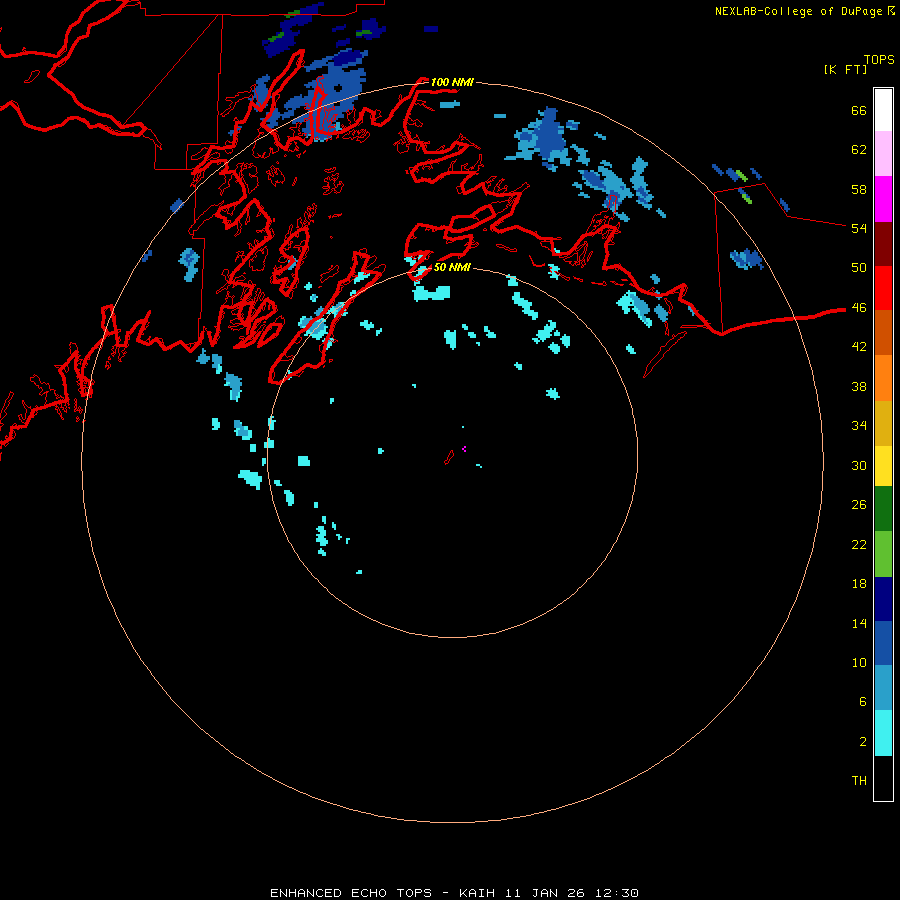The height and width of the screenshot is (900, 900).
Task: Click the legend value '38'
Action: pos(859,386)
